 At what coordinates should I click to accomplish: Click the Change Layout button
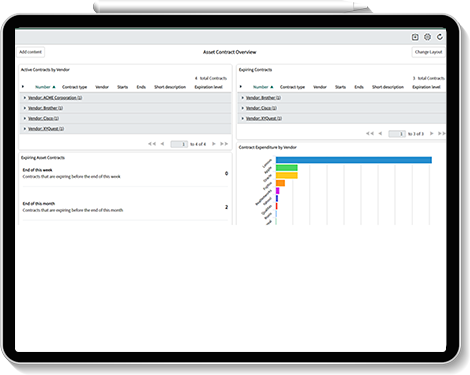(428, 52)
